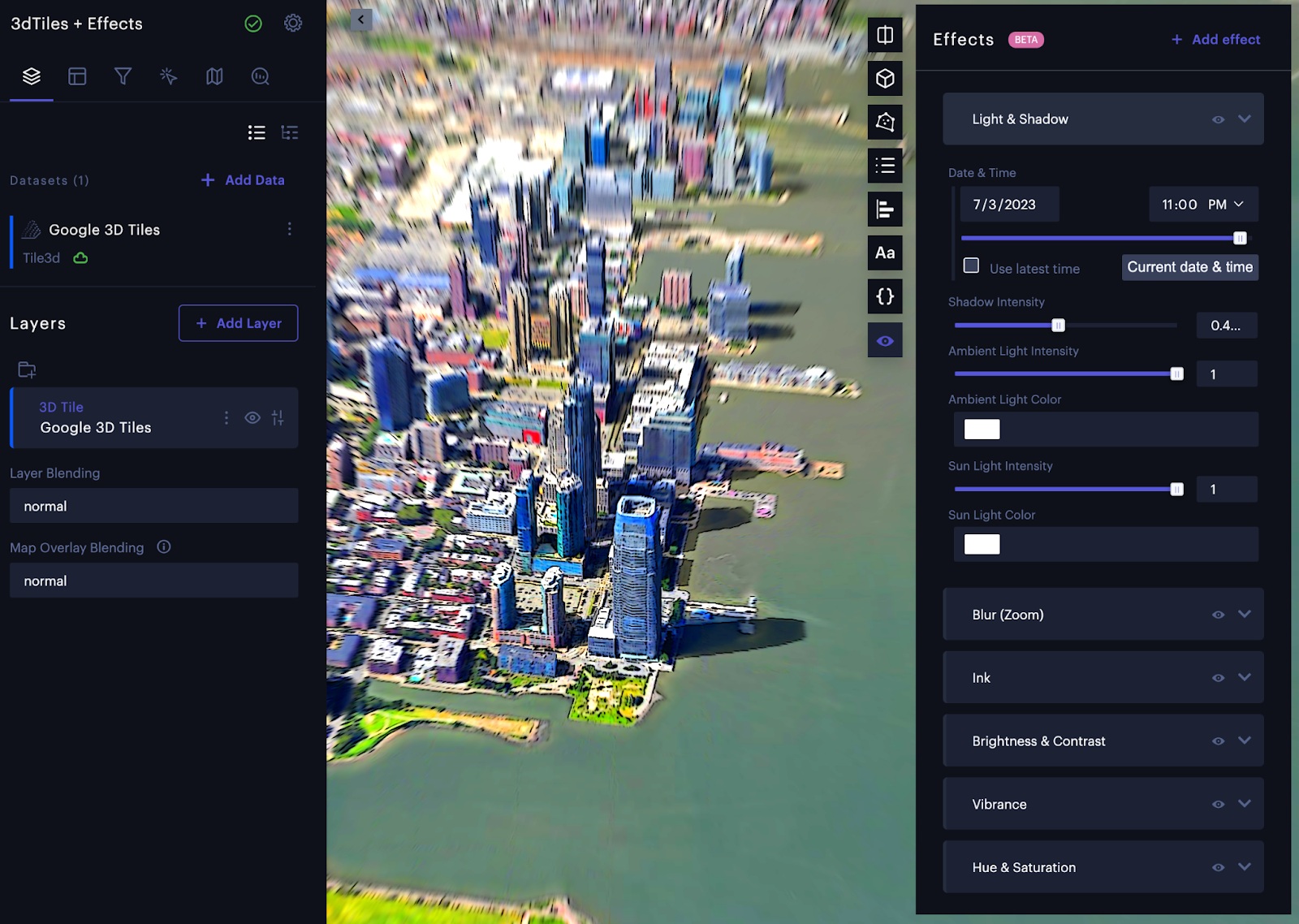Image resolution: width=1299 pixels, height=924 pixels.
Task: Open Layer Blending dropdown
Action: pyautogui.click(x=154, y=506)
